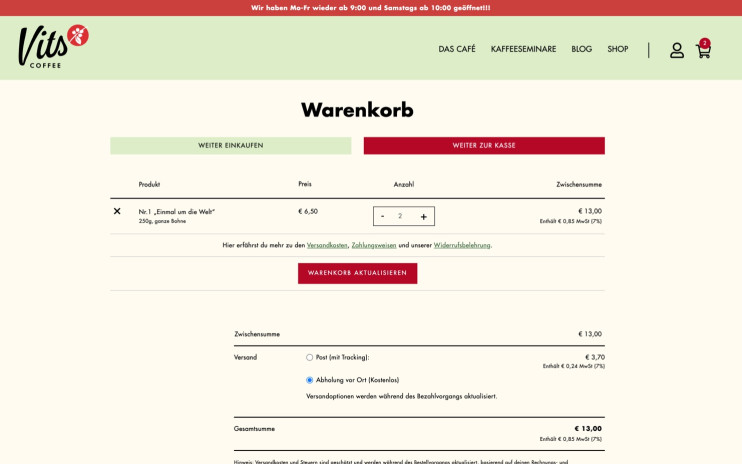
Task: Click the quantity input field
Action: (x=401, y=216)
